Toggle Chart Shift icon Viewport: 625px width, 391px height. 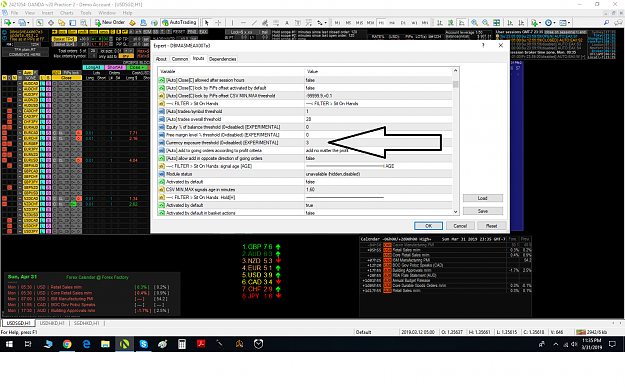[x=521, y=23]
